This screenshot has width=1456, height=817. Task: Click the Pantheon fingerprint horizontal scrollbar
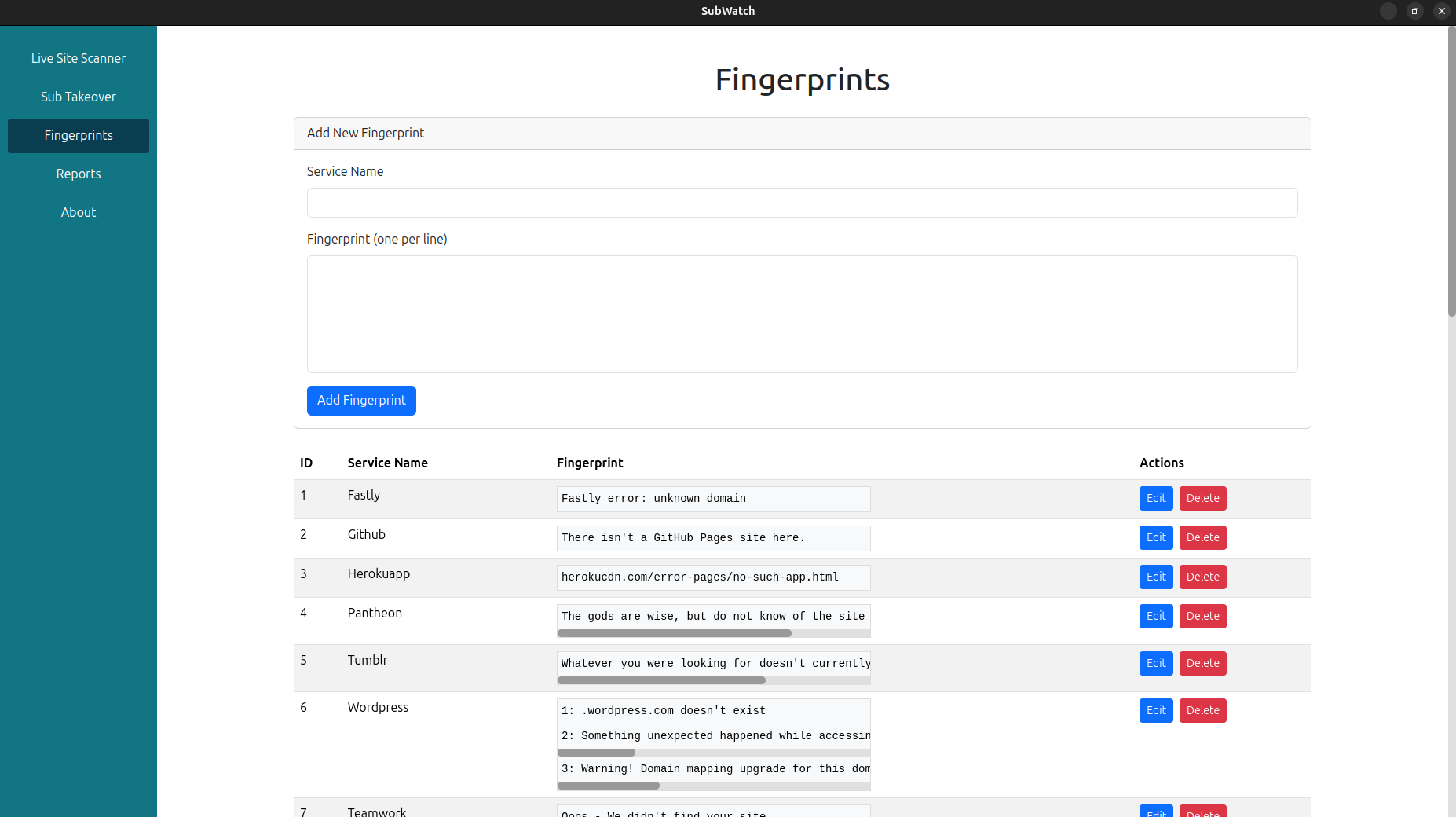pyautogui.click(x=674, y=633)
